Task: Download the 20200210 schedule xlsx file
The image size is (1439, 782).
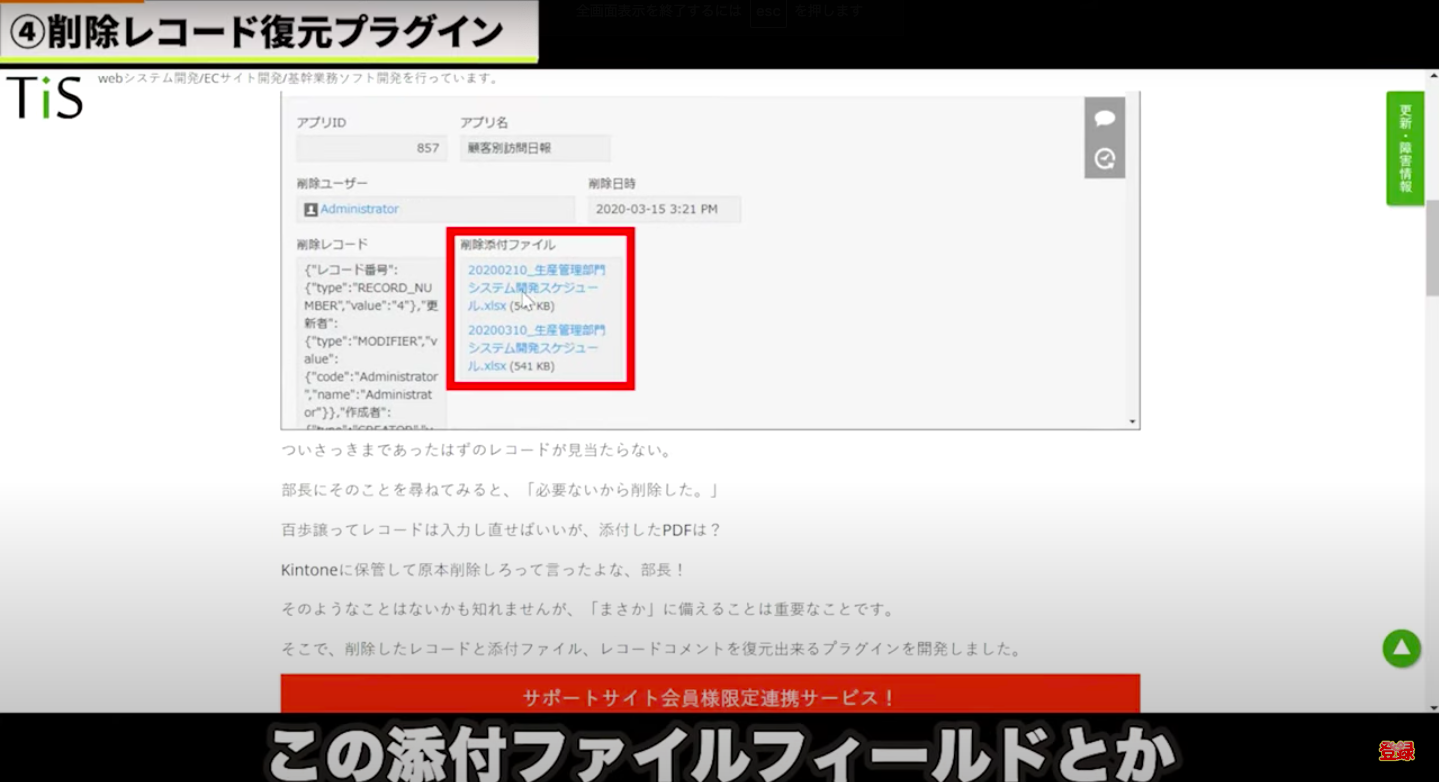Action: (535, 287)
